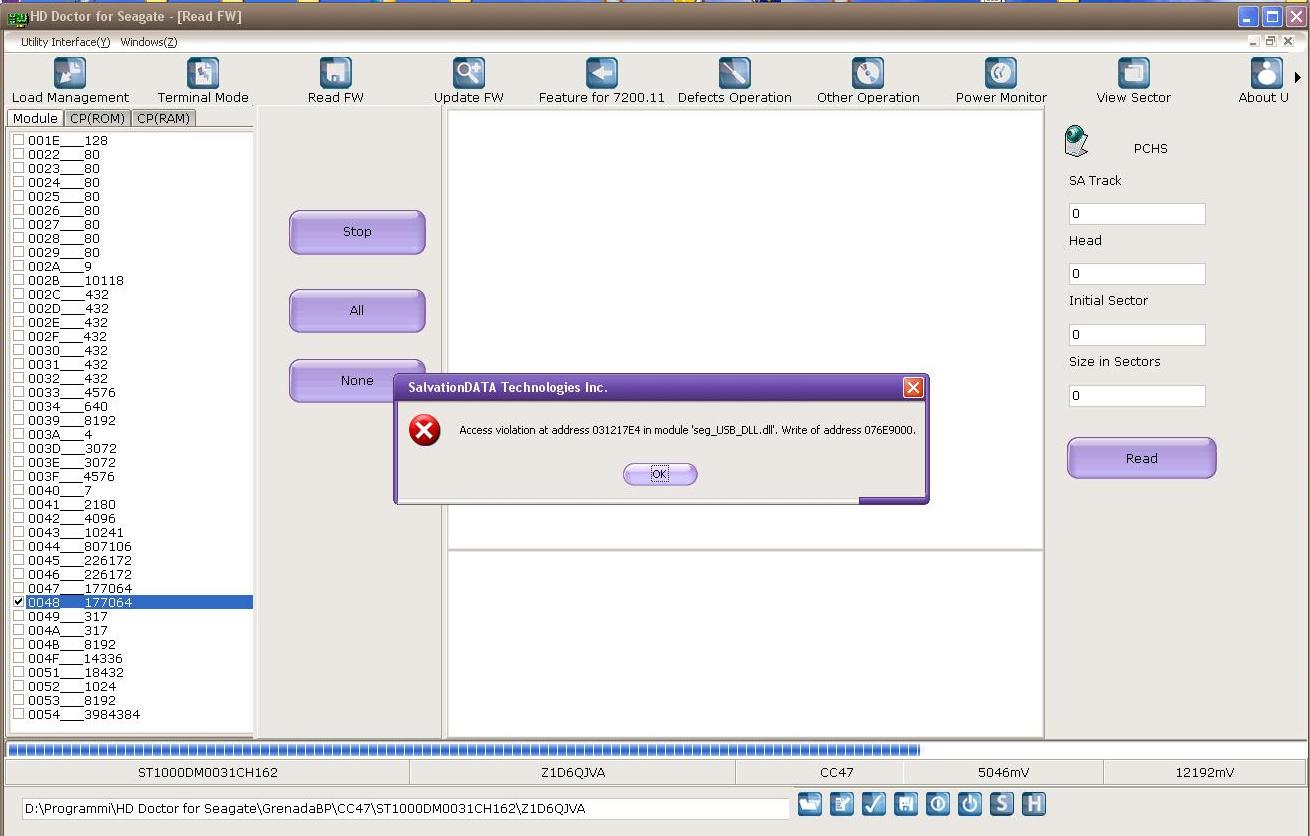Click the 5046mV voltage reading
This screenshot has width=1310, height=836.
coord(1004,772)
